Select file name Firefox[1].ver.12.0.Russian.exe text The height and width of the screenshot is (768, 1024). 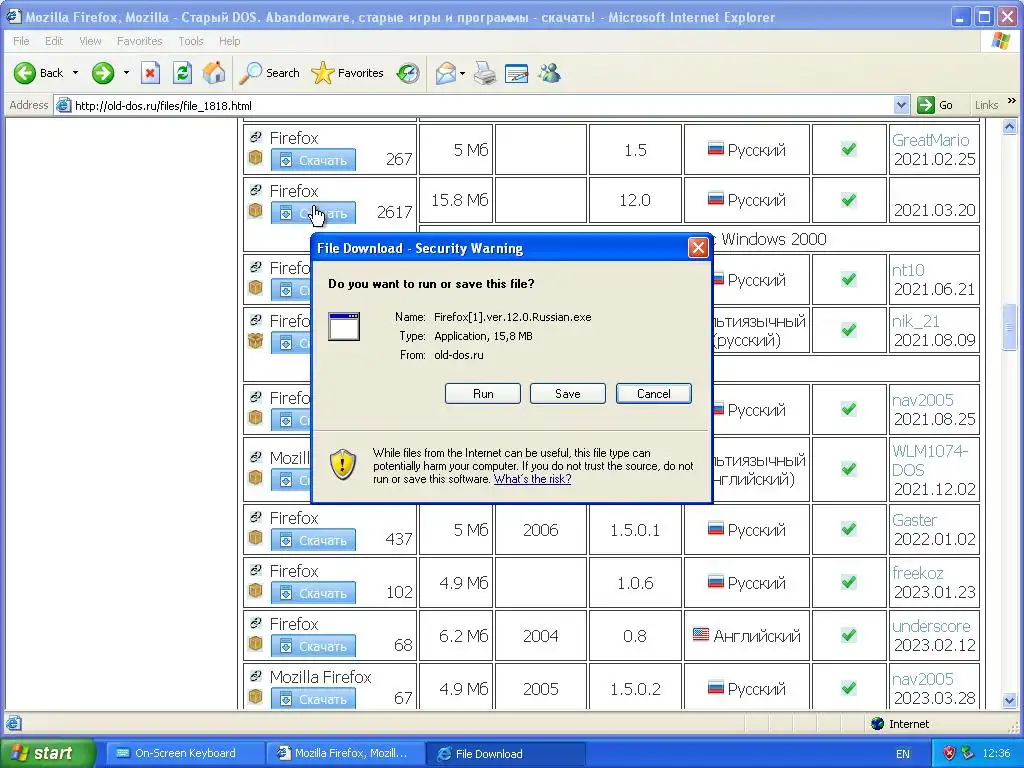coord(513,317)
